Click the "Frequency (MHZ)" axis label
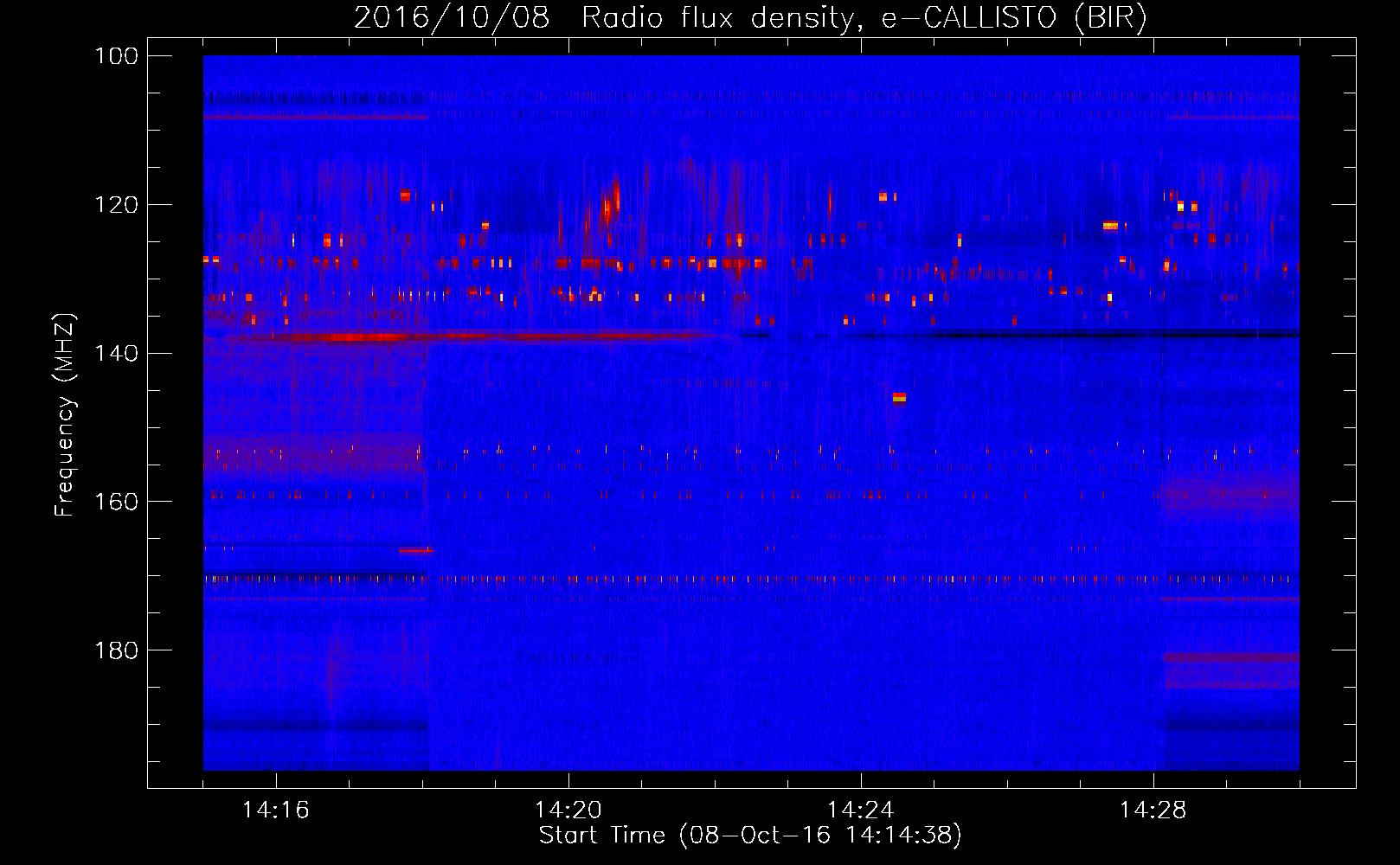The height and width of the screenshot is (865, 1400). pyautogui.click(x=65, y=415)
